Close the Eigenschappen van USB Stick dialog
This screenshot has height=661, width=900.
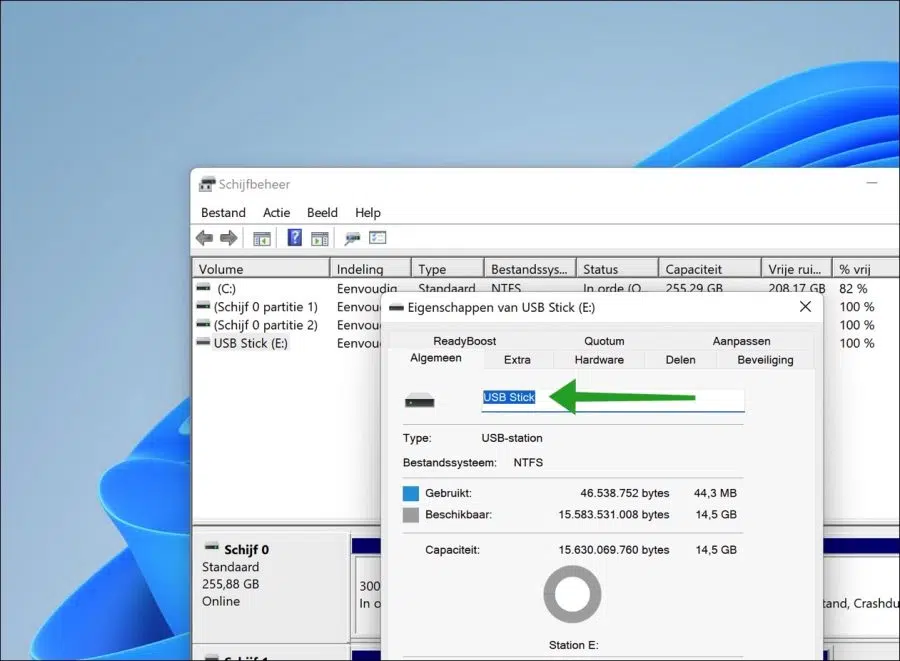pos(805,307)
